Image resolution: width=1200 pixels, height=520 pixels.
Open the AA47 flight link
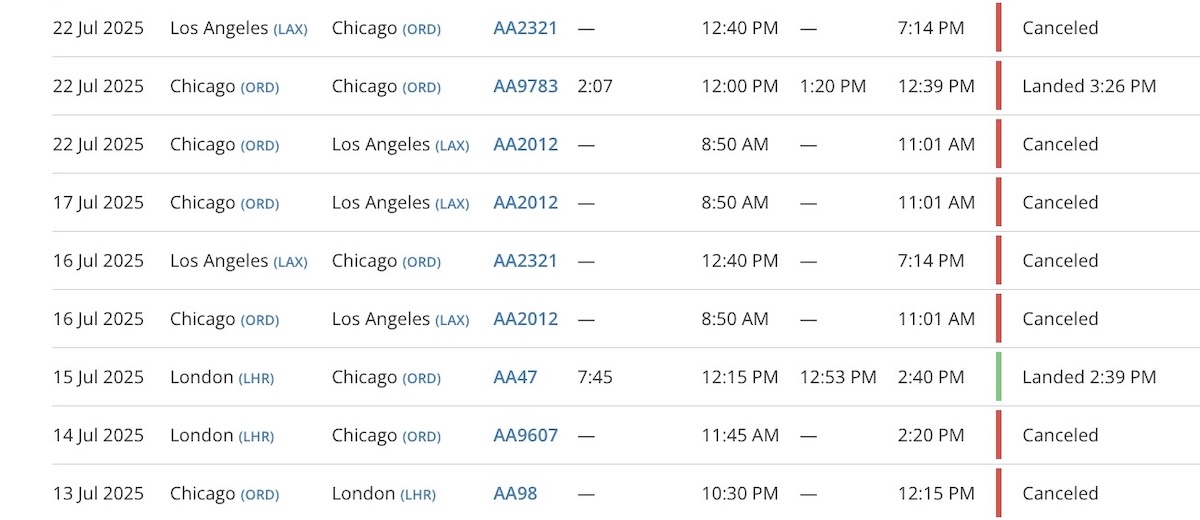tap(515, 377)
